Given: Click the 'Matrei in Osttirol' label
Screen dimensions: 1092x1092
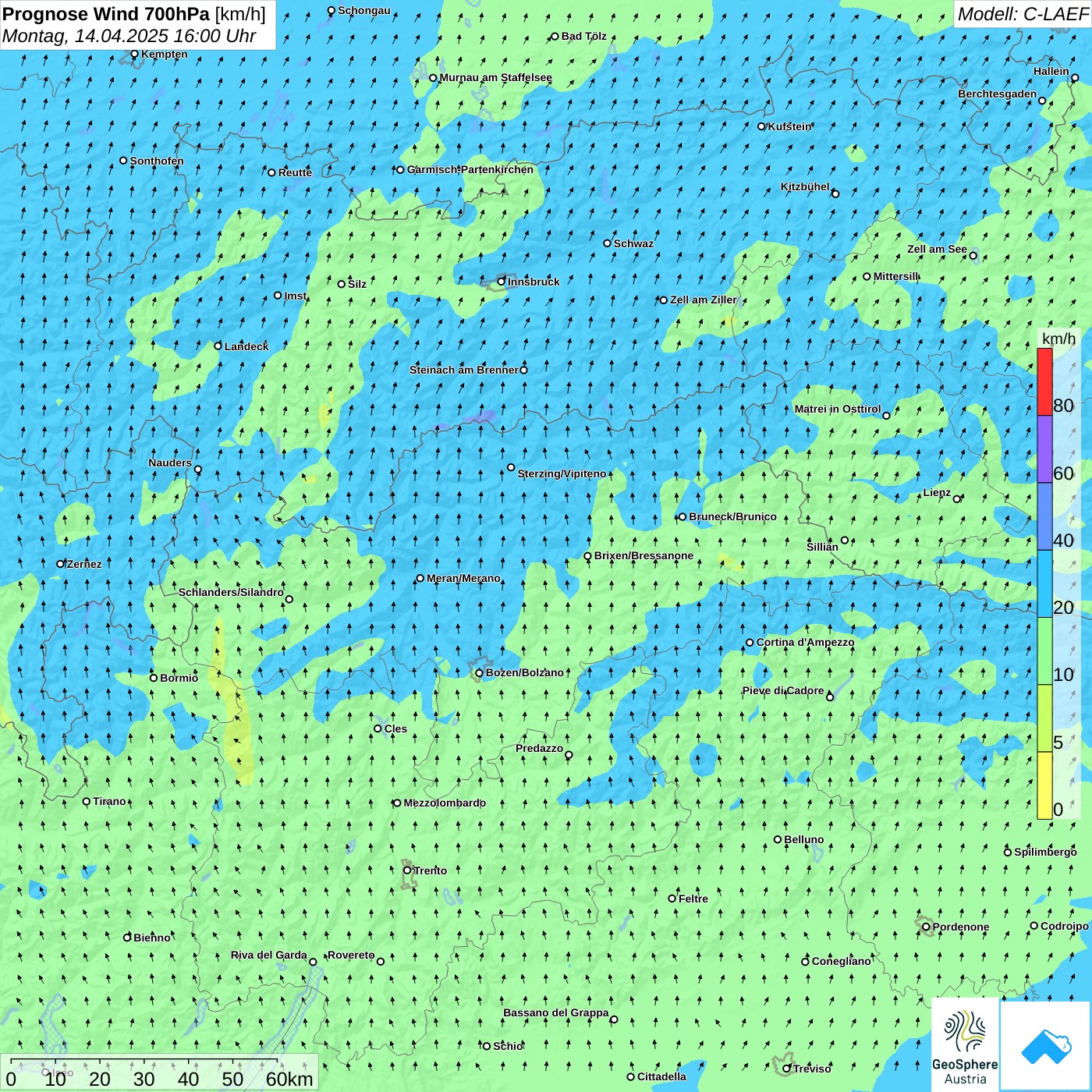Looking at the screenshot, I should [x=838, y=409].
